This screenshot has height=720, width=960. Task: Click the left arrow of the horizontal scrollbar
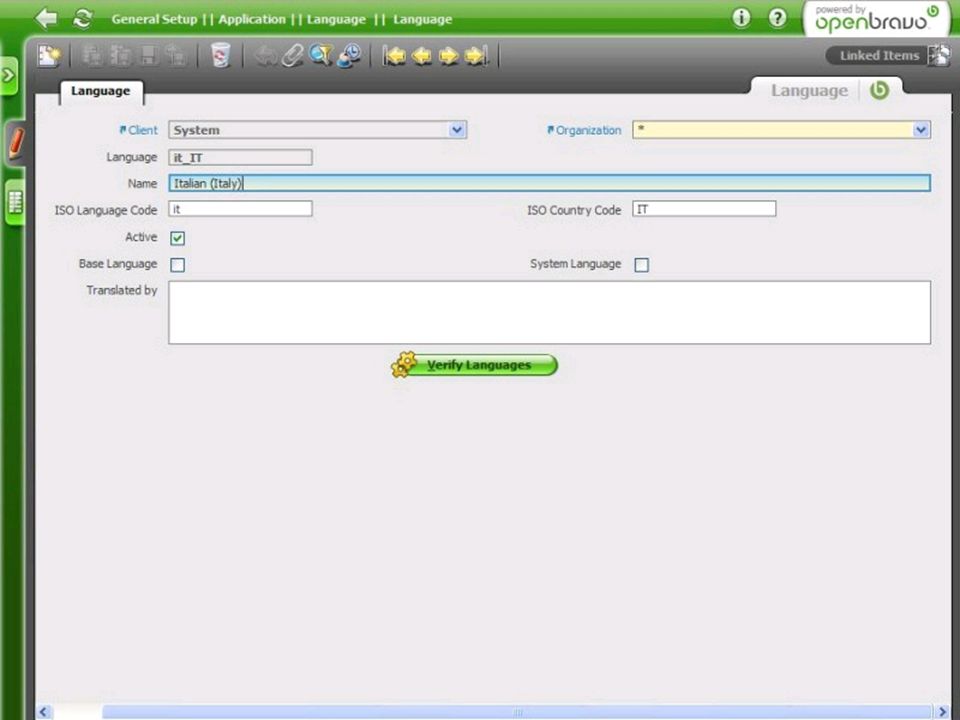click(43, 711)
